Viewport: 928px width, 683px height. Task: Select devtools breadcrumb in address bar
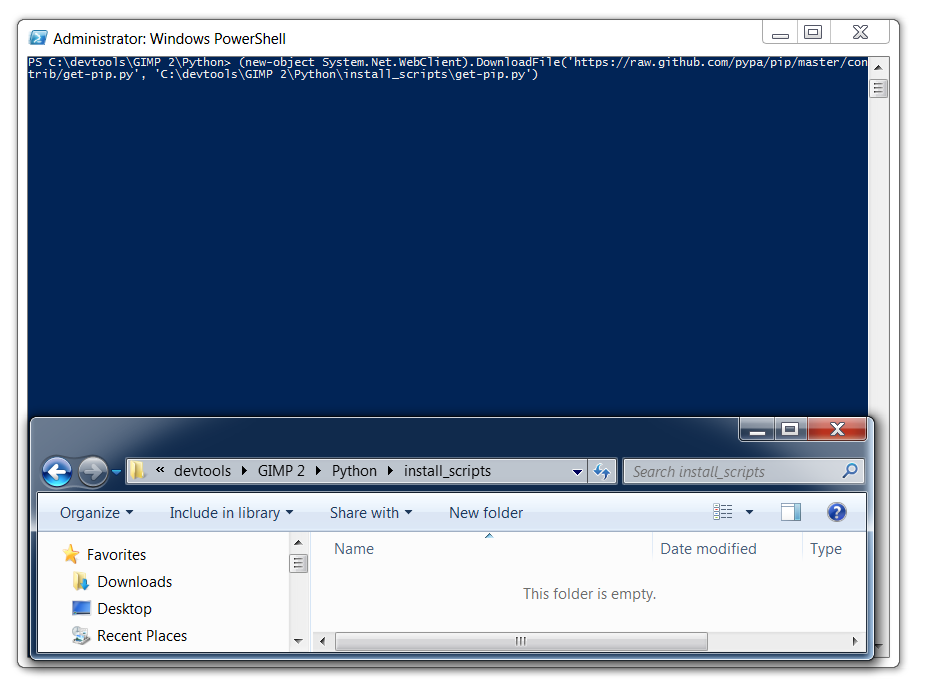click(202, 471)
